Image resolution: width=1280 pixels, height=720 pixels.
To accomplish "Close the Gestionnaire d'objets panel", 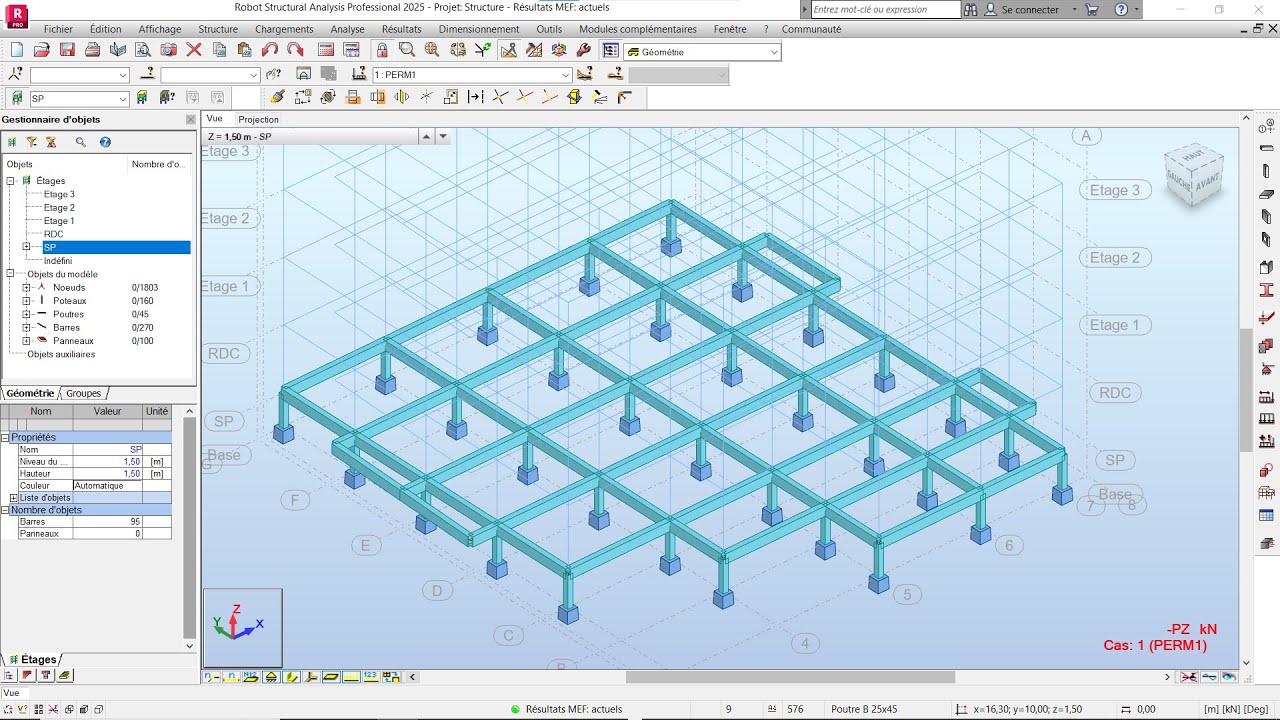I will 190,119.
